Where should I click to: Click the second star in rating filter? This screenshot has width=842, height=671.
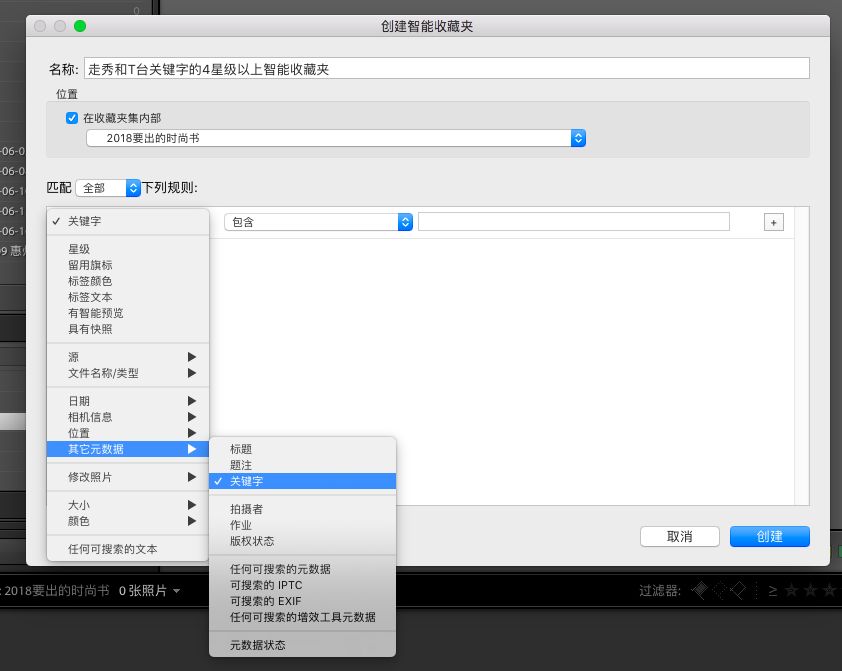click(x=811, y=591)
